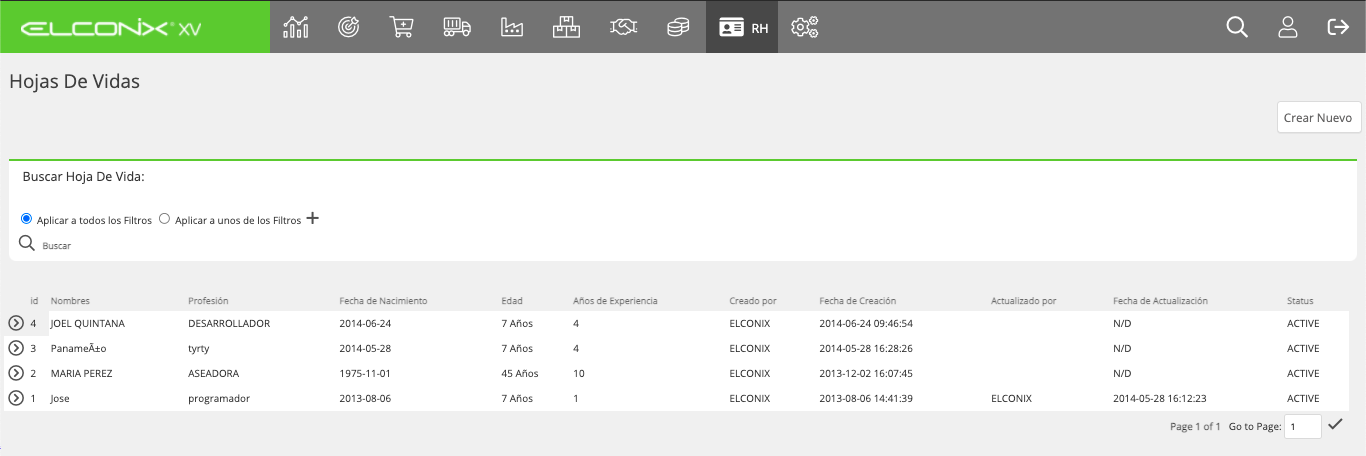Expand the JOEL QUINTANA row
Viewport: 1366px width, 456px height.
tap(16, 323)
